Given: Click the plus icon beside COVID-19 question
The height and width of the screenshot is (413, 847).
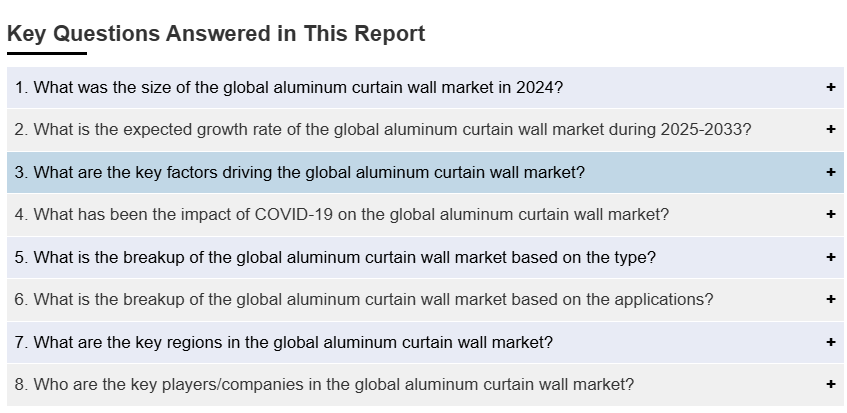Looking at the screenshot, I should click(830, 215).
